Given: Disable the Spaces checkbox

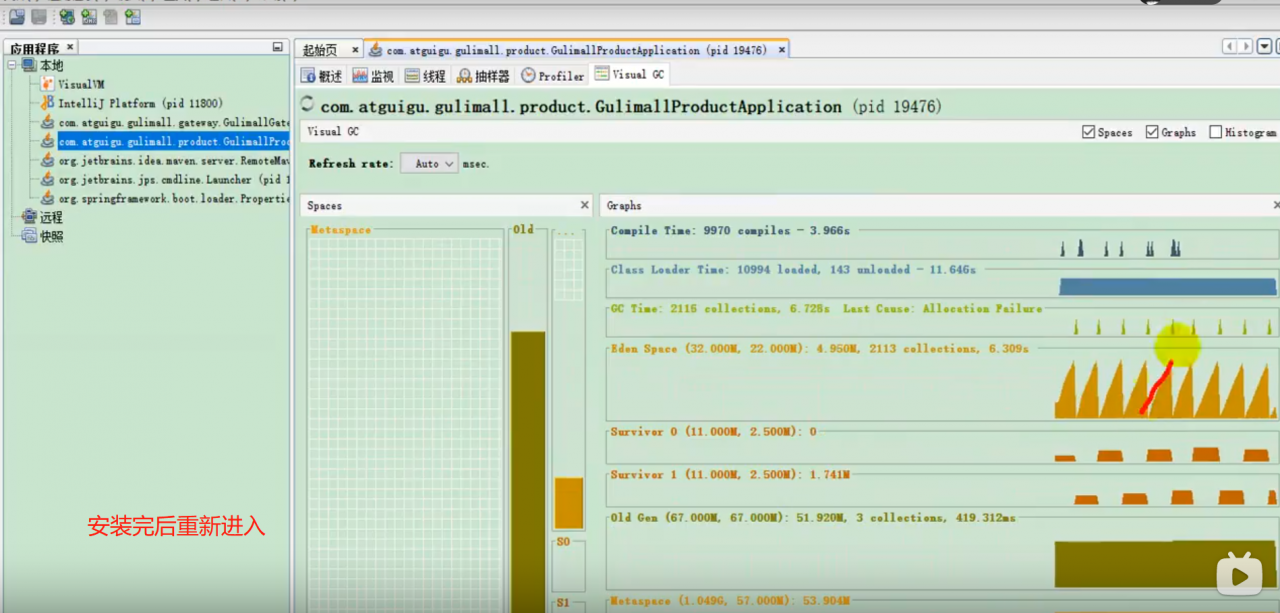Looking at the screenshot, I should pos(1088,132).
